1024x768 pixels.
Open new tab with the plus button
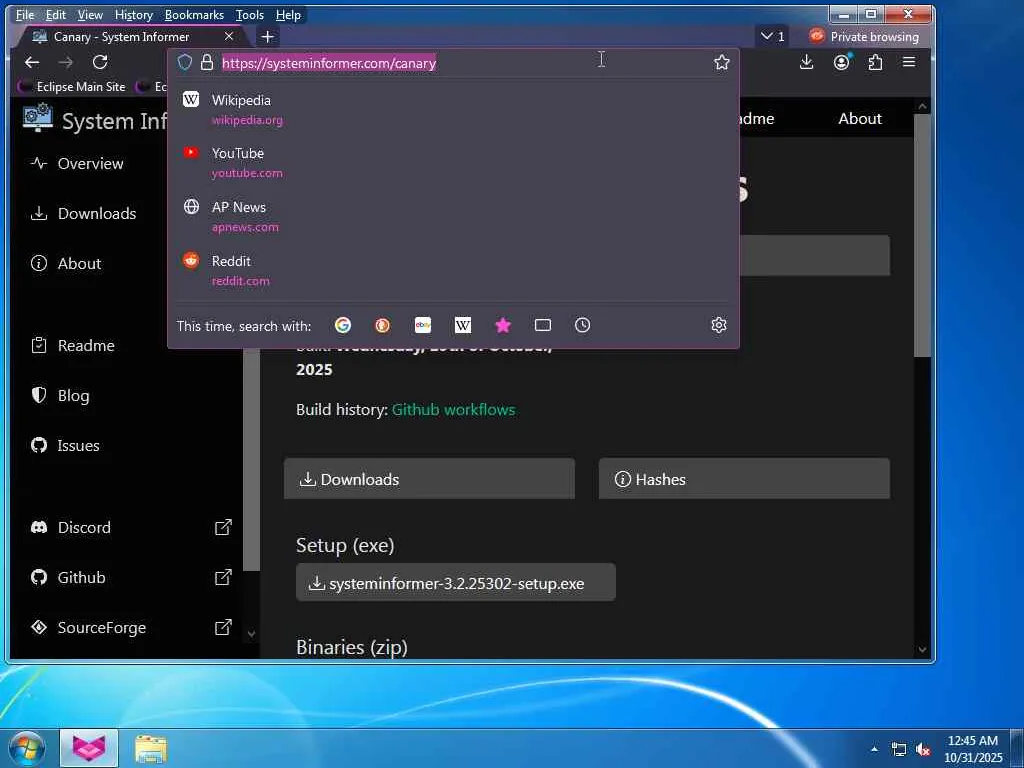[267, 37]
